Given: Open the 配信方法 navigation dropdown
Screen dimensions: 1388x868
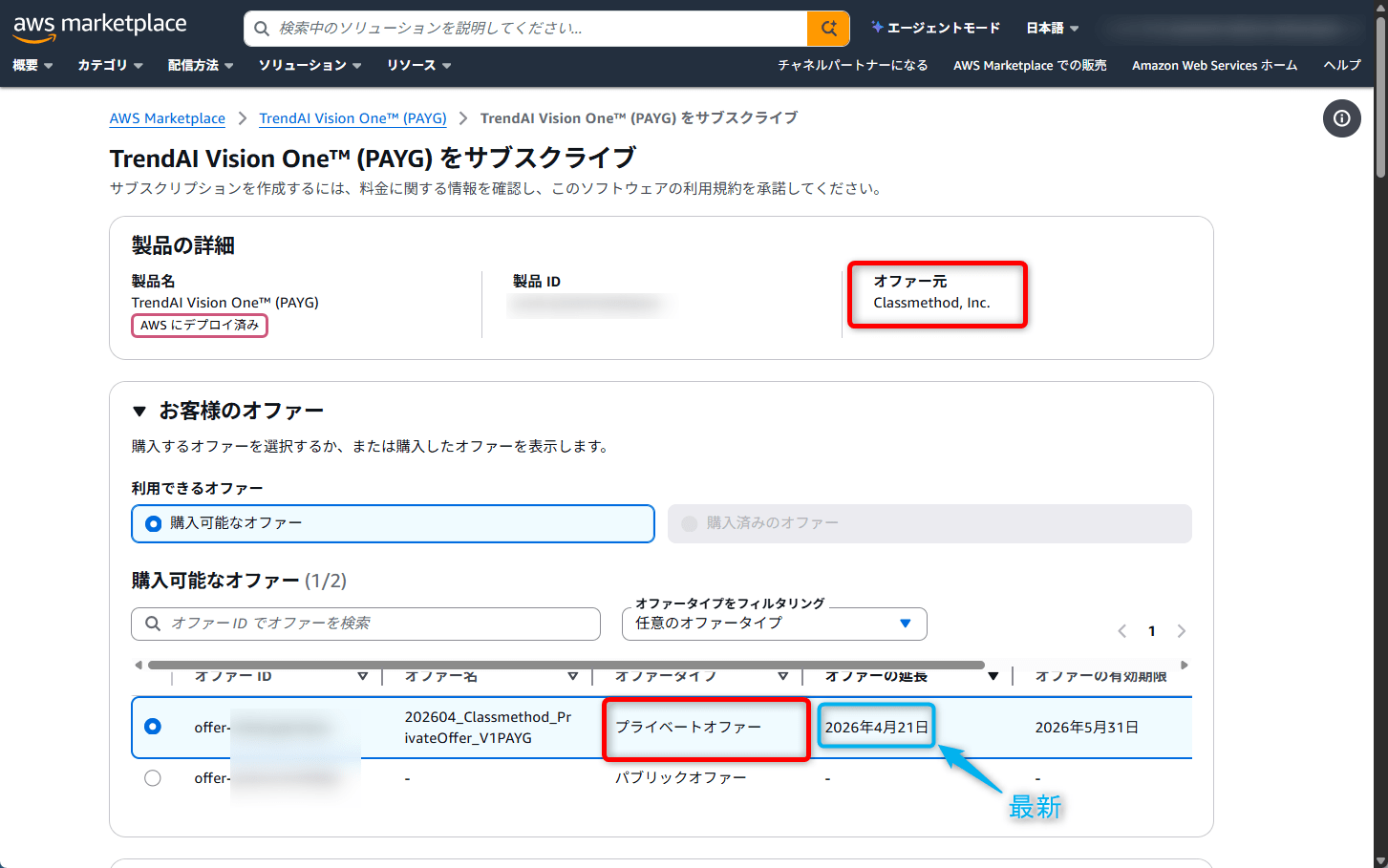Looking at the screenshot, I should tap(201, 65).
